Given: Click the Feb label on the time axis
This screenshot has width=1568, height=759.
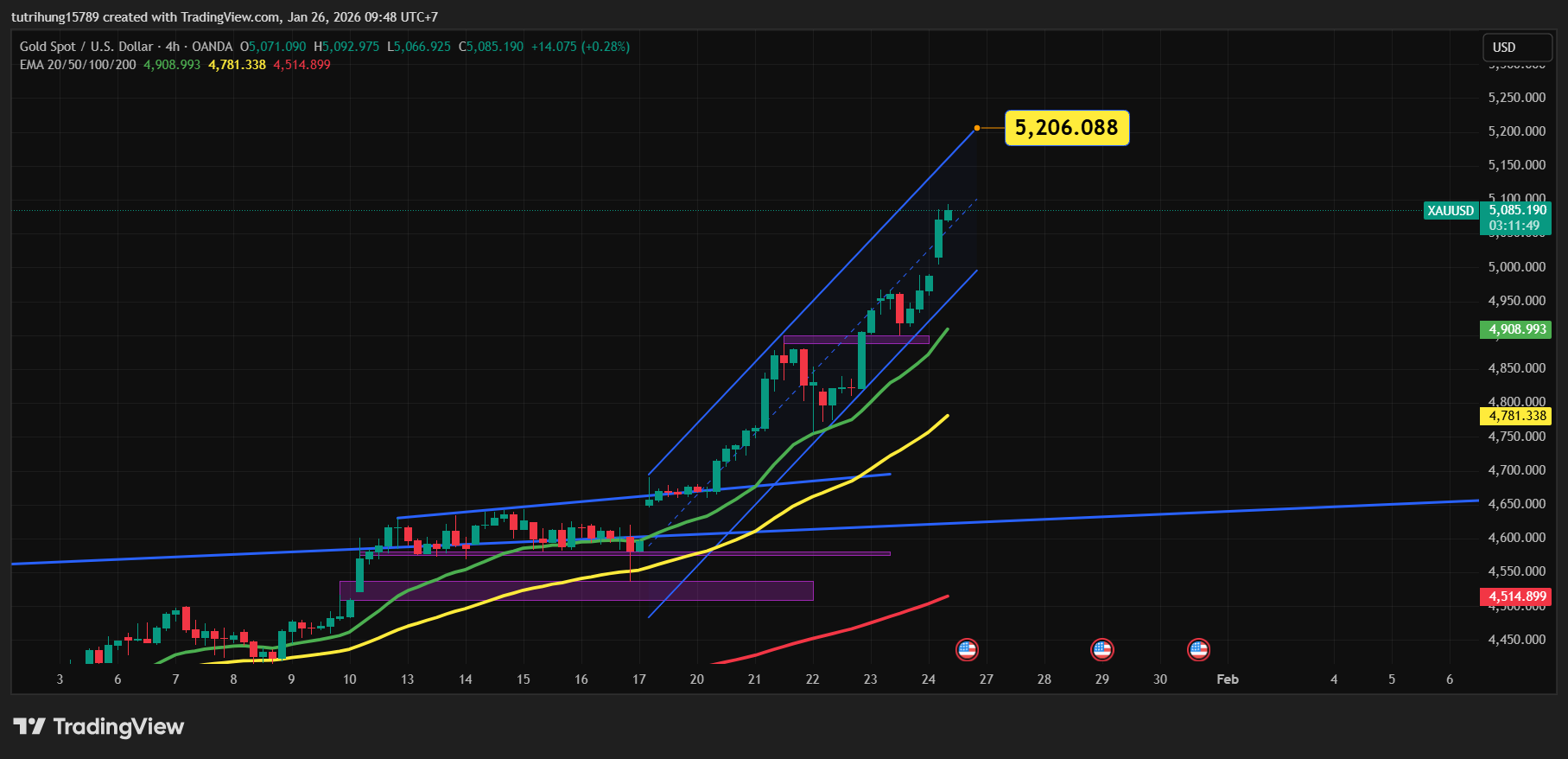Looking at the screenshot, I should tap(1227, 679).
